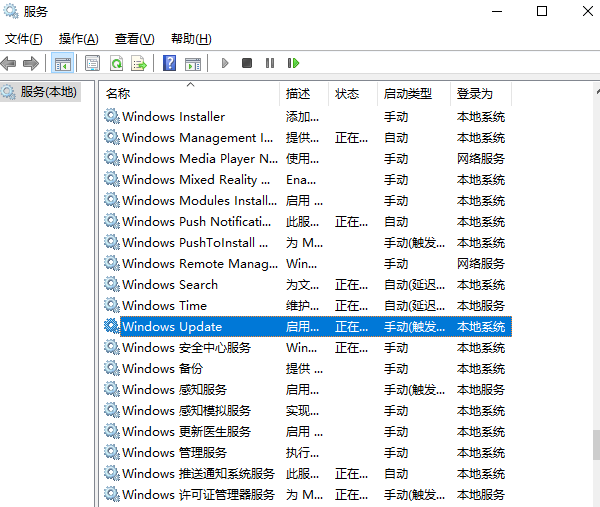
Task: Open the 查看(V) menu
Action: pyautogui.click(x=135, y=39)
